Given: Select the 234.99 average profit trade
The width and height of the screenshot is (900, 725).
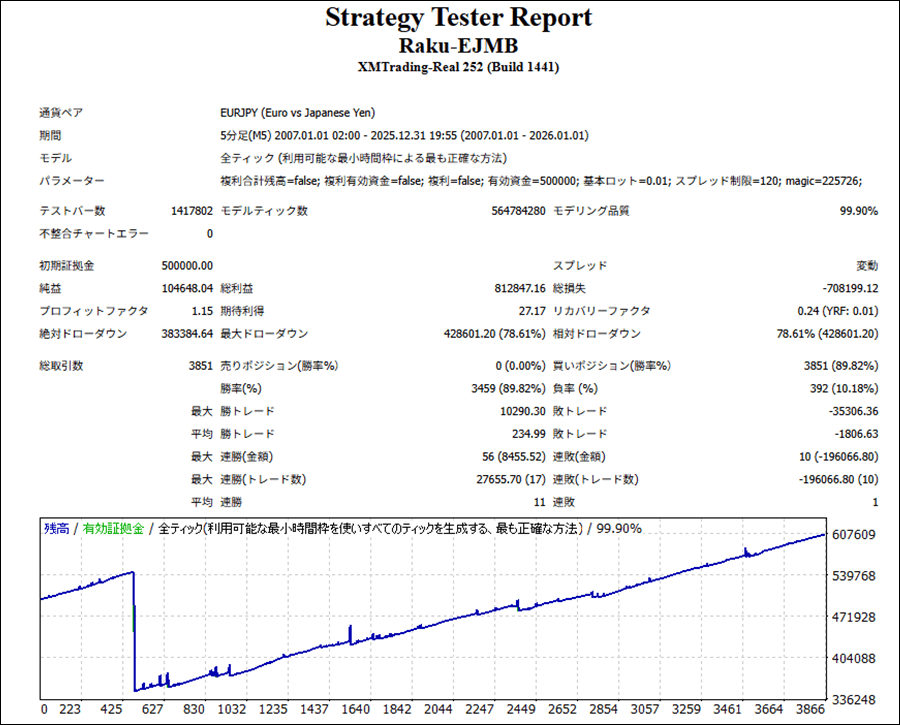Looking at the screenshot, I should (x=529, y=434).
